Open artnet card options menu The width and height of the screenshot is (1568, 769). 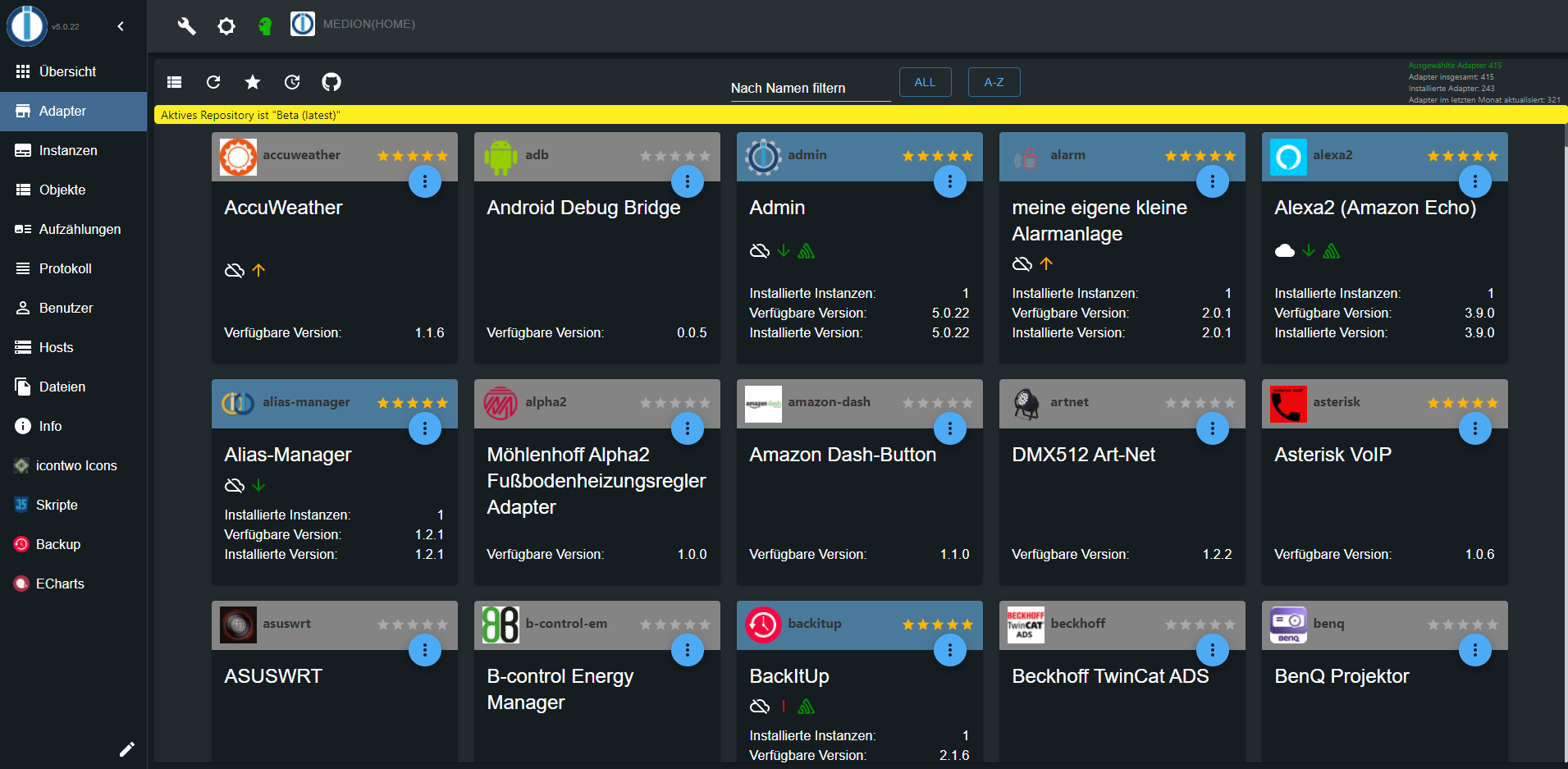point(1213,428)
